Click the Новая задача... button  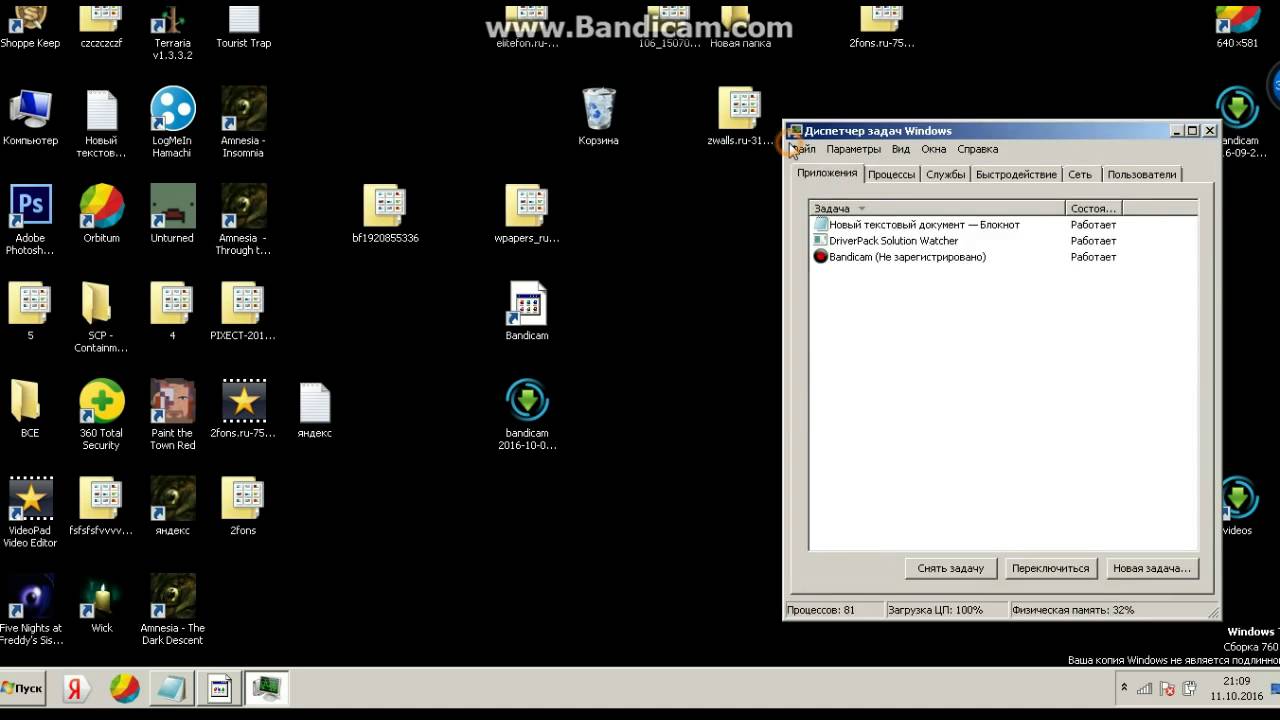(x=1151, y=568)
